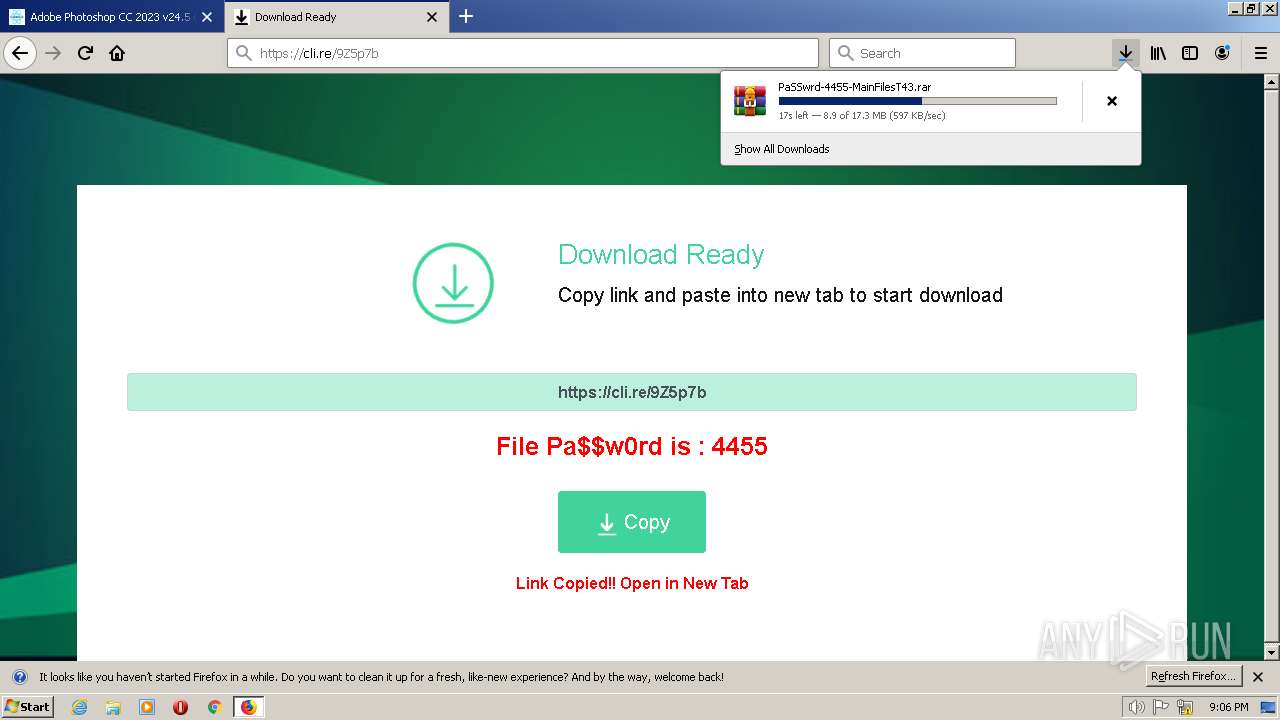Click the green Copy button

pyautogui.click(x=632, y=522)
